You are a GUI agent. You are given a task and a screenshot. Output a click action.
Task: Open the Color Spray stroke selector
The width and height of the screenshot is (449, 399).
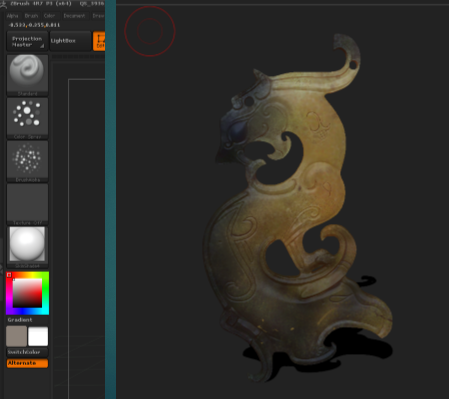coord(27,118)
